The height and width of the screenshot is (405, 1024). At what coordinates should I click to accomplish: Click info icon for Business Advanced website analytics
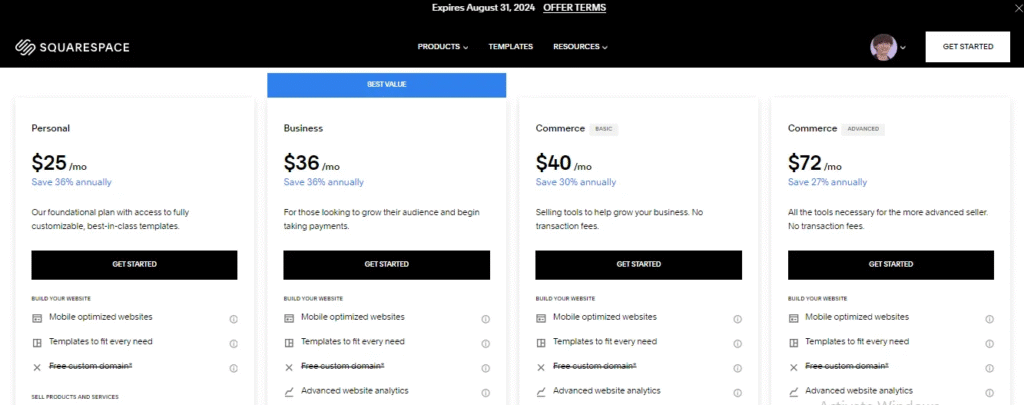click(485, 393)
